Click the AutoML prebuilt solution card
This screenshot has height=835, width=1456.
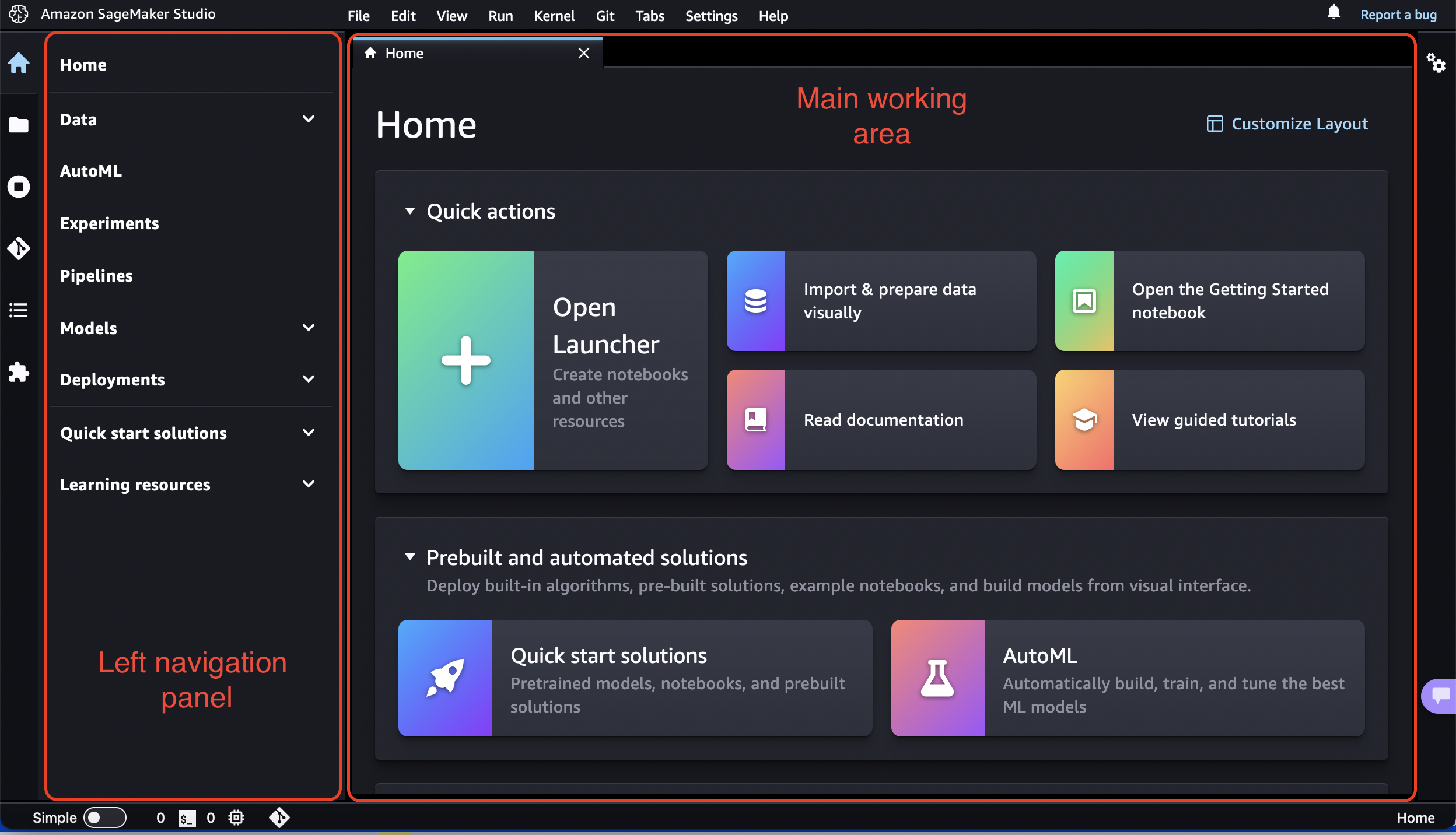(x=1127, y=678)
